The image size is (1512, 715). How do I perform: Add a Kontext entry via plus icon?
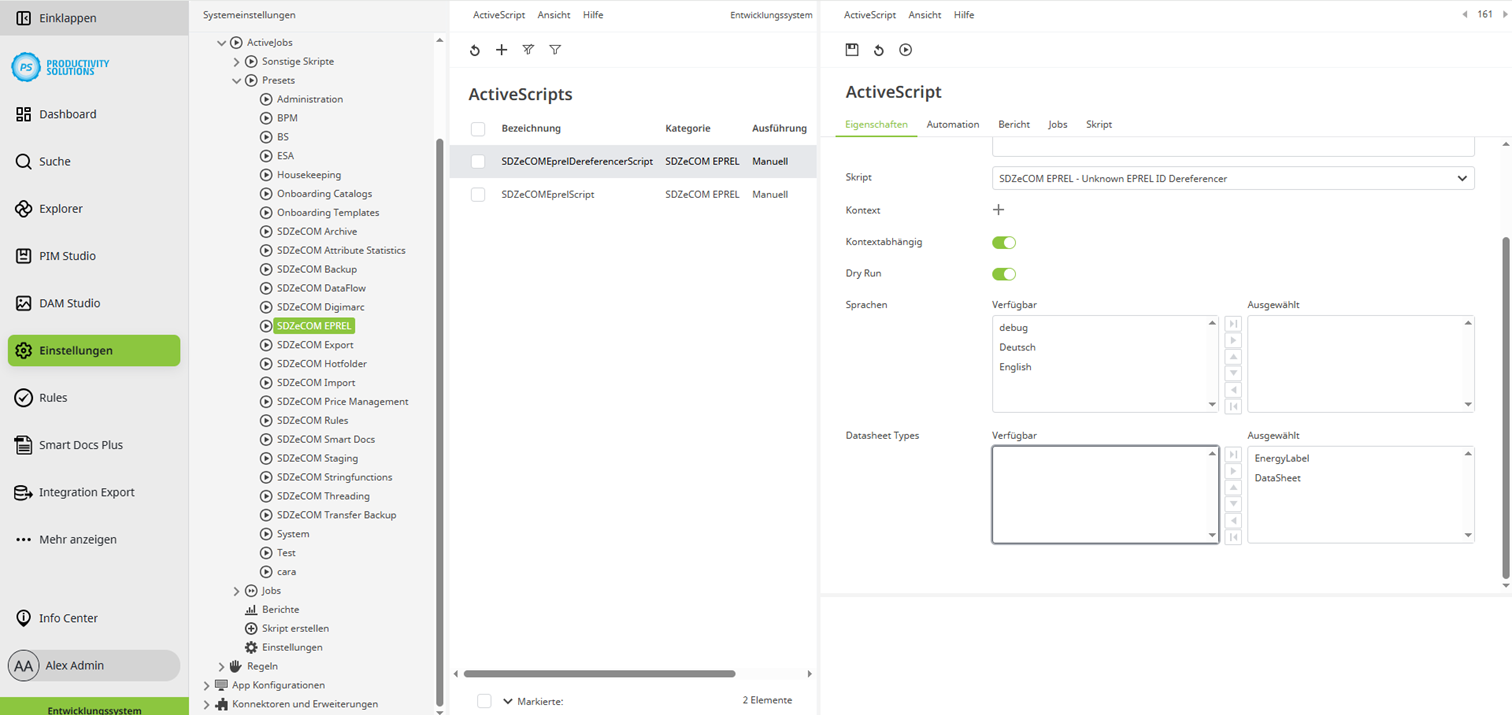tap(997, 210)
